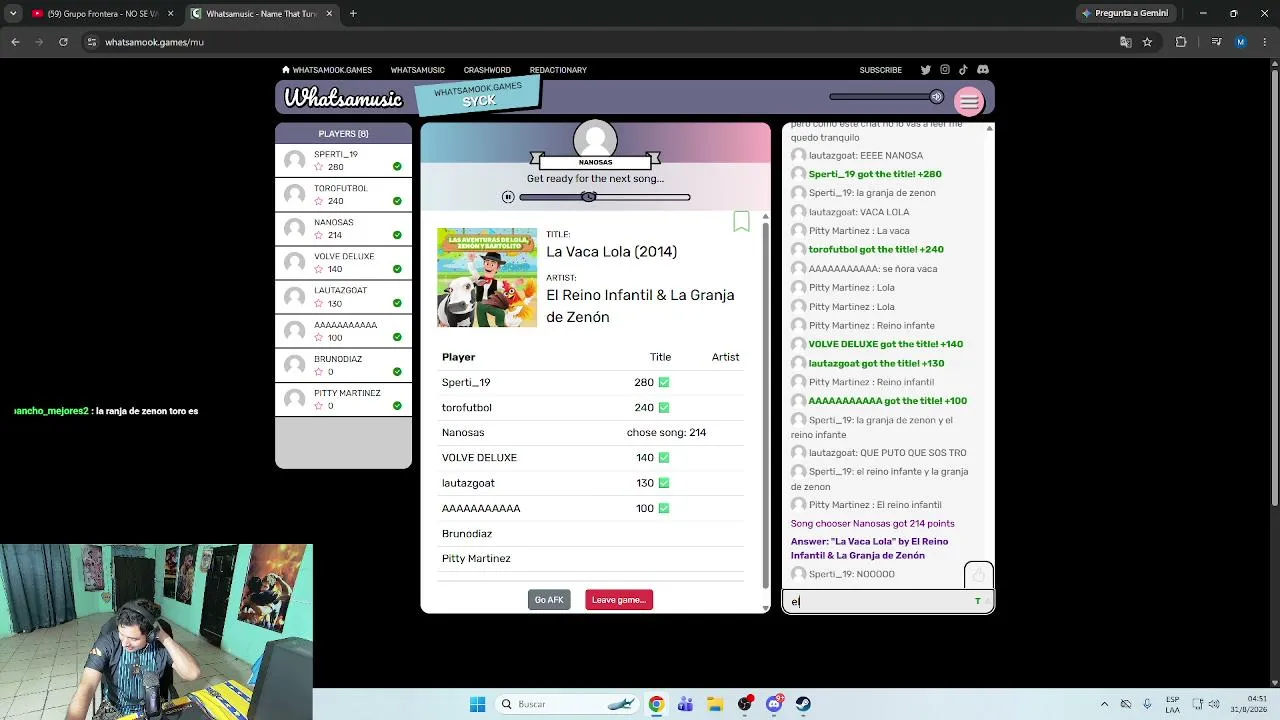Open Whatsamook Twitter page icon

(x=925, y=70)
